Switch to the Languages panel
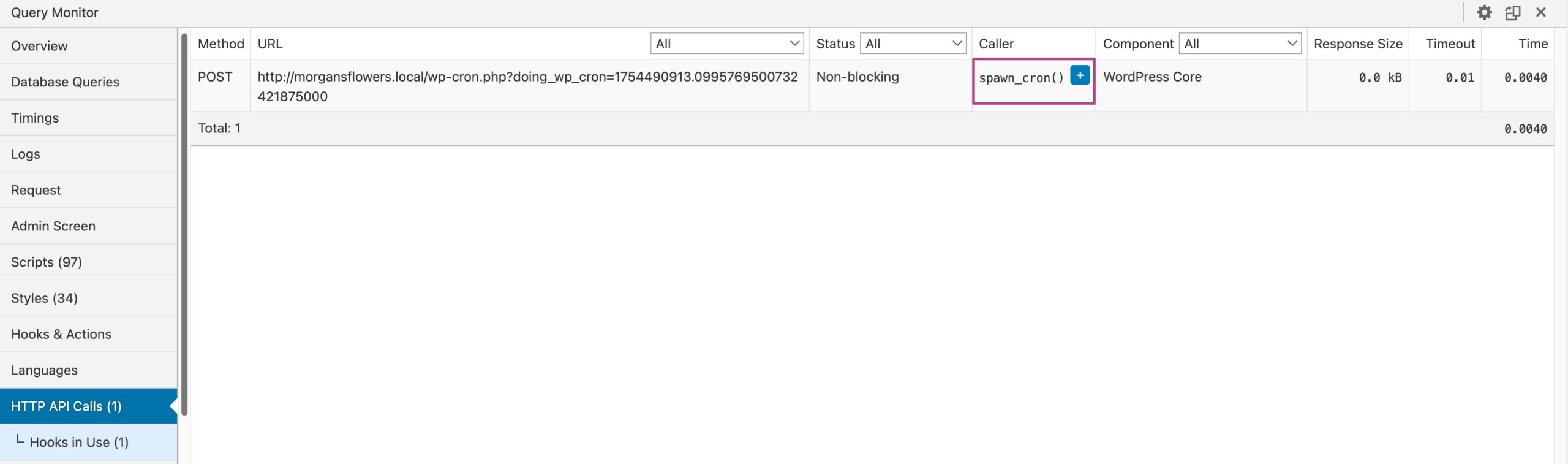 [x=44, y=370]
